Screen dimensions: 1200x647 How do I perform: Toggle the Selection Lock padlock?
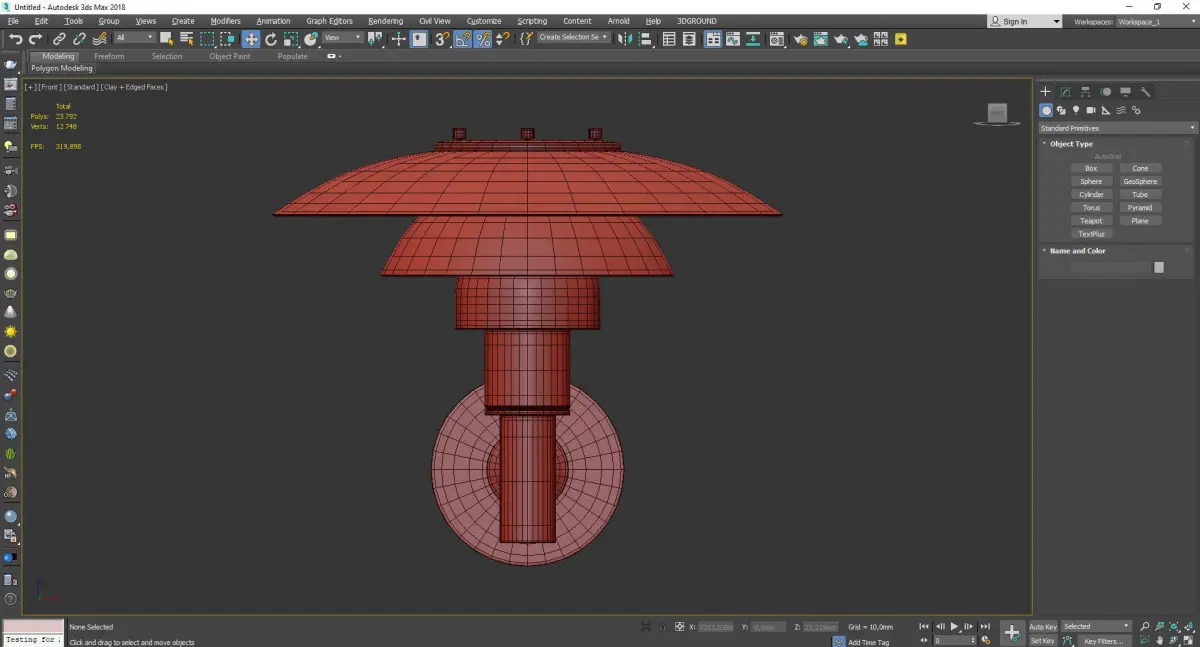(x=662, y=627)
